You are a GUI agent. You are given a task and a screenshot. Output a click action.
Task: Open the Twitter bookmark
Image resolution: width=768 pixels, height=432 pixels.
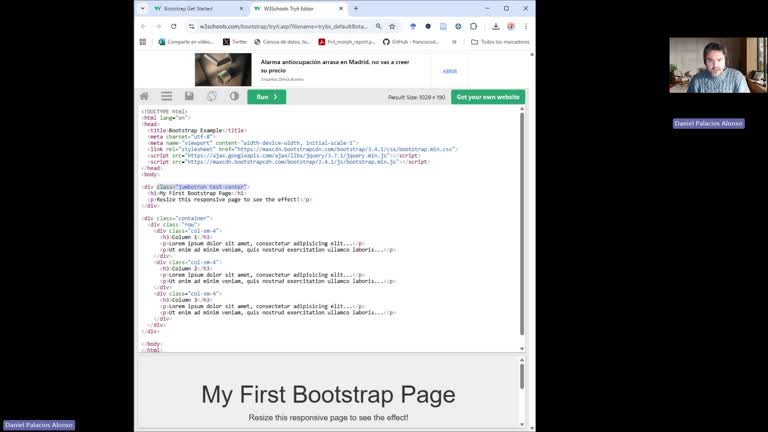(x=235, y=42)
